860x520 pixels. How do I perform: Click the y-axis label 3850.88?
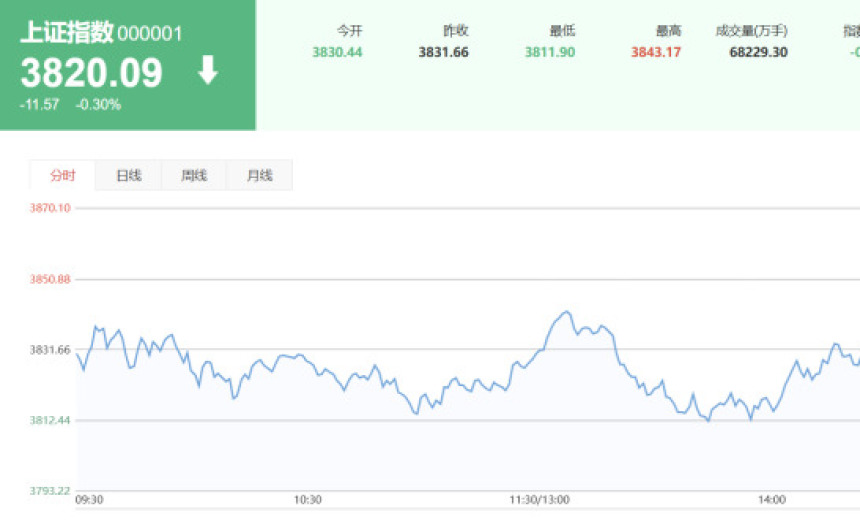click(x=50, y=279)
